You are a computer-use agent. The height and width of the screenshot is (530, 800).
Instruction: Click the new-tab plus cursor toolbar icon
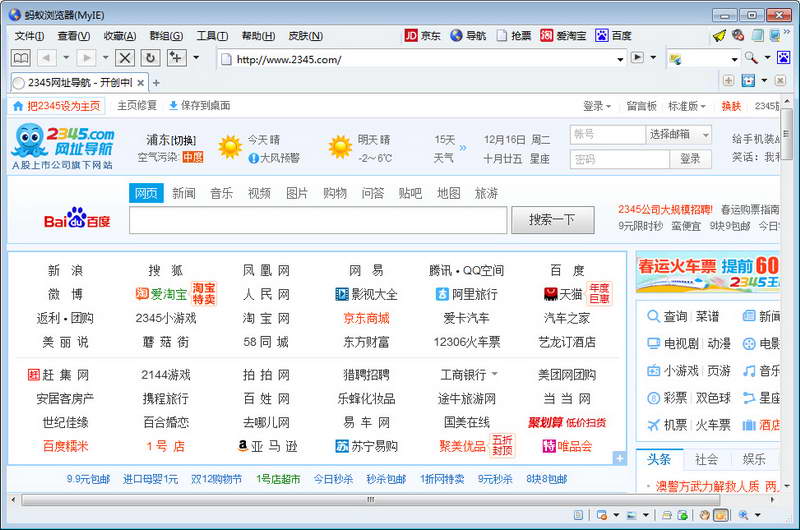pos(177,58)
